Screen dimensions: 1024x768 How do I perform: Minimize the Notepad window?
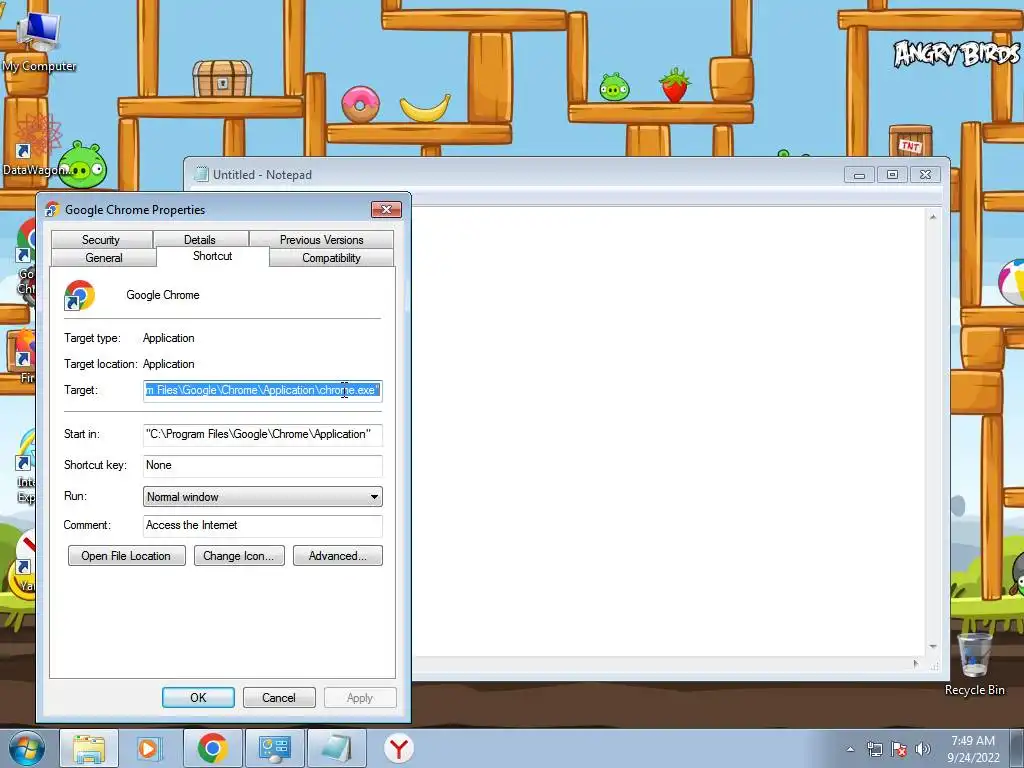click(859, 174)
